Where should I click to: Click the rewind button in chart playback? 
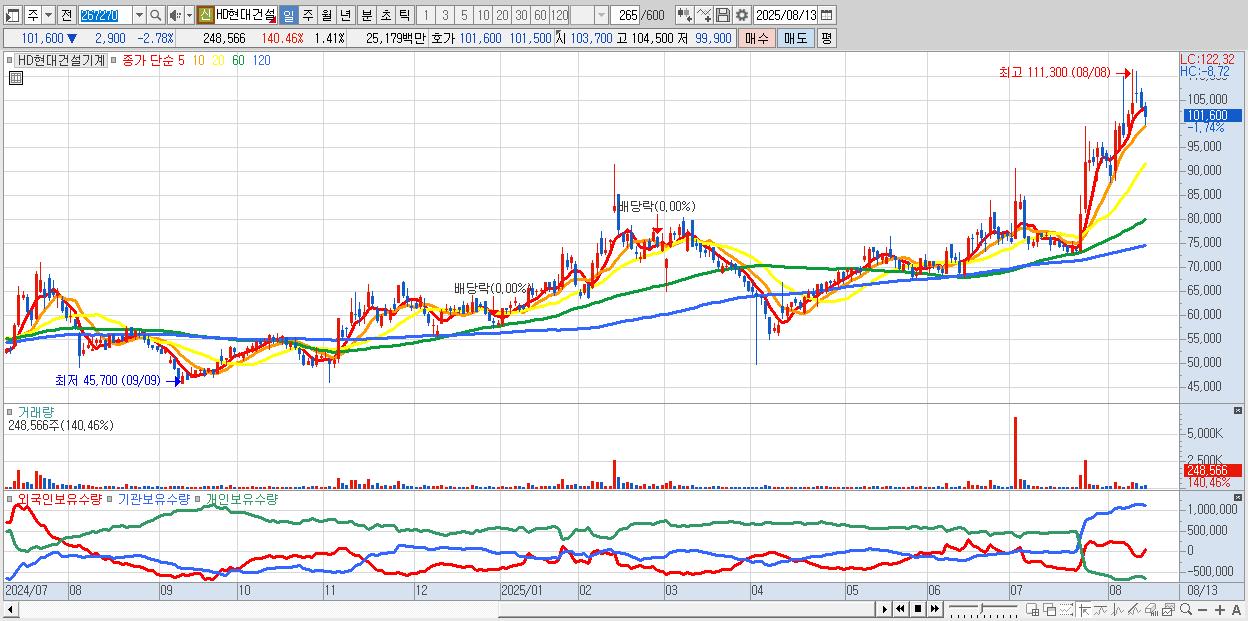(901, 609)
